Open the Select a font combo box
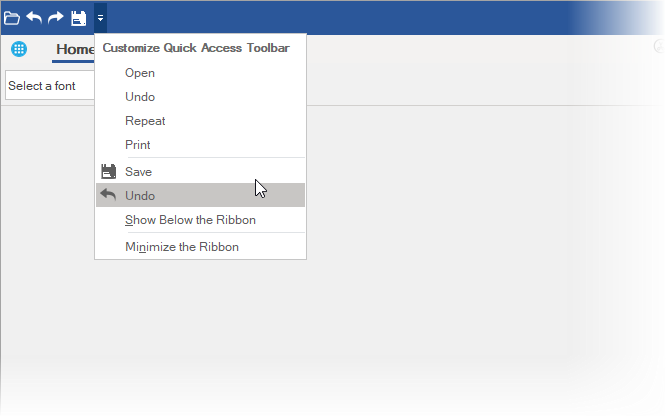666x417 pixels. tap(50, 86)
